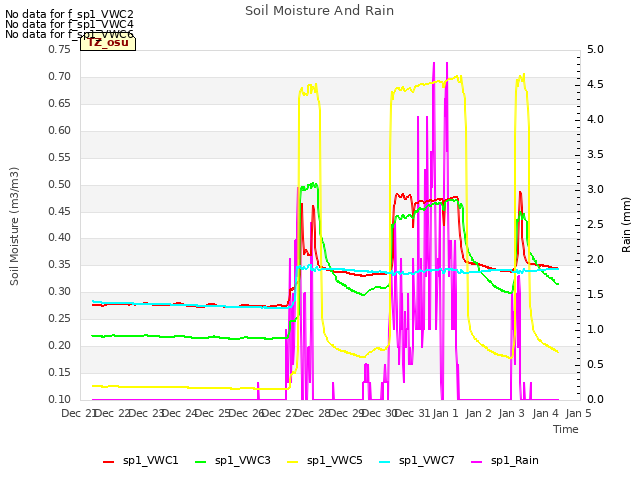This screenshot has height=480, width=640.
Task: Click the Jan 4 date tick label
Action: pyautogui.click(x=545, y=413)
